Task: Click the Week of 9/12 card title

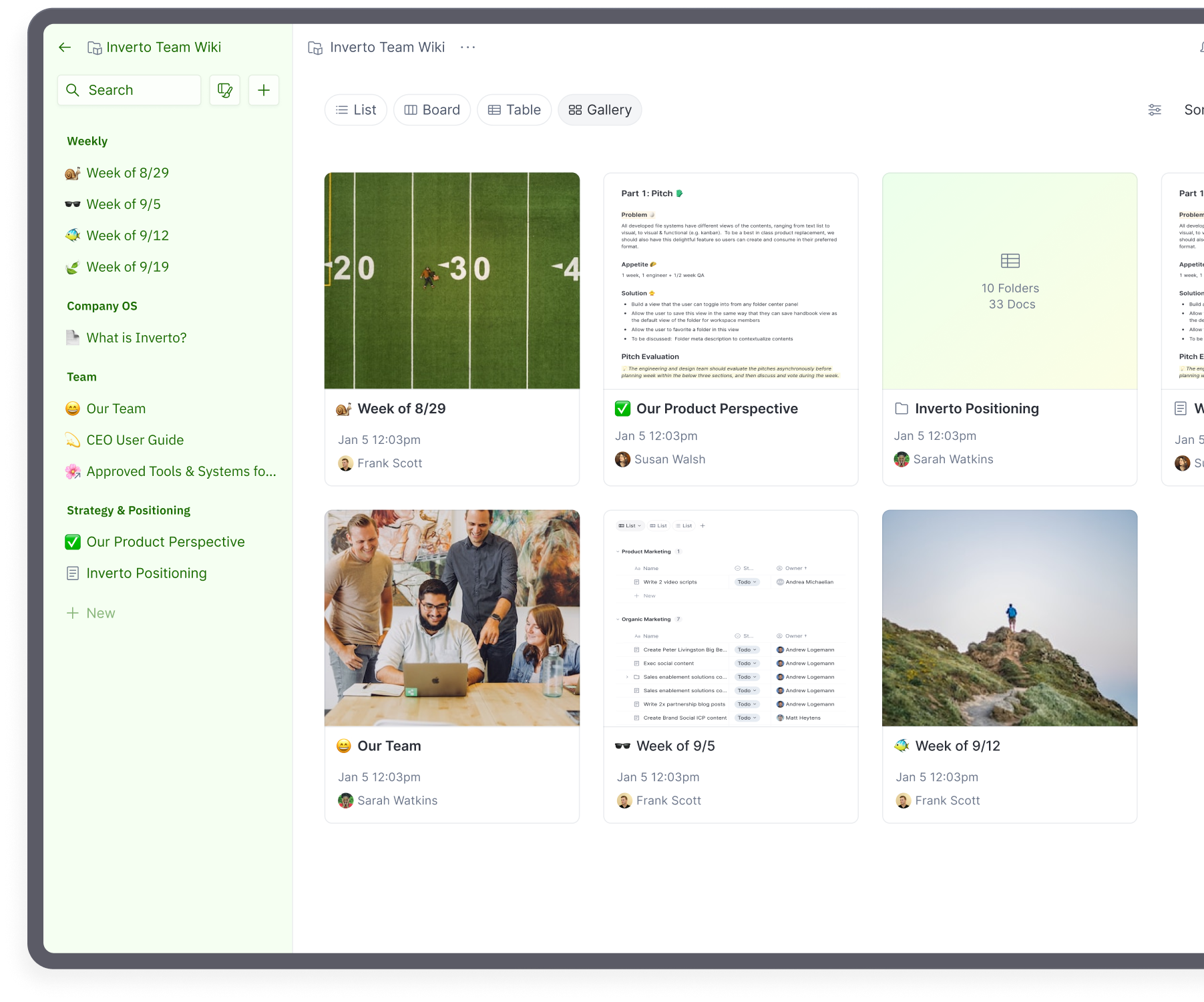Action: point(958,746)
